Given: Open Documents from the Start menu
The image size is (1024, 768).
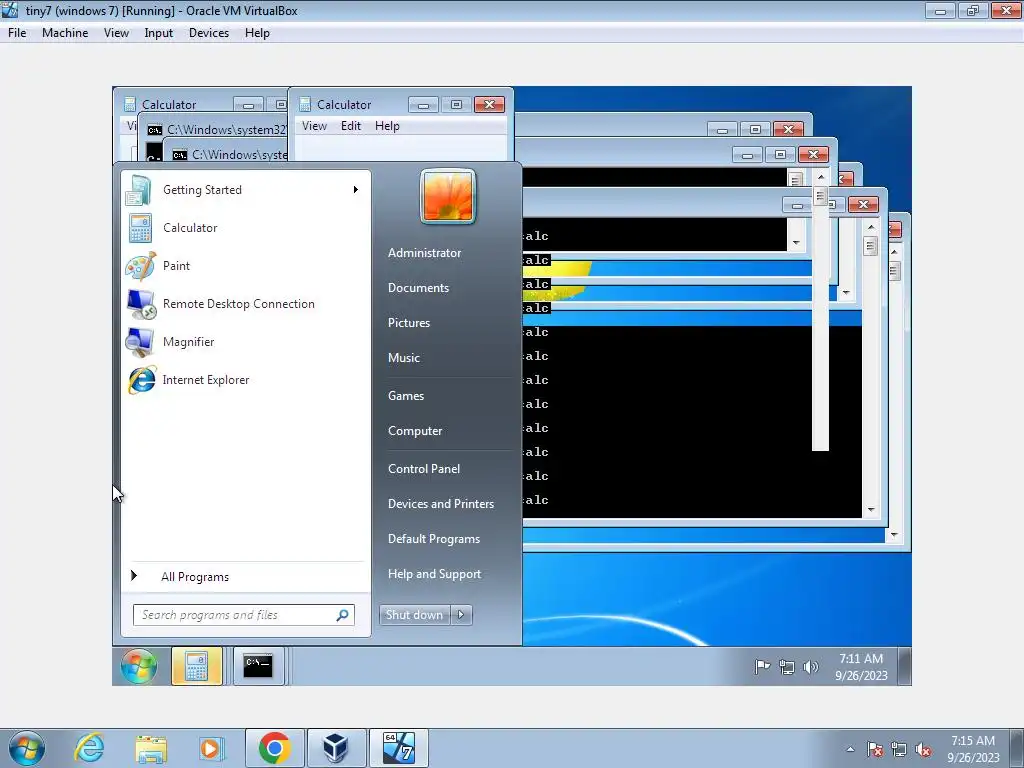Looking at the screenshot, I should 419,288.
